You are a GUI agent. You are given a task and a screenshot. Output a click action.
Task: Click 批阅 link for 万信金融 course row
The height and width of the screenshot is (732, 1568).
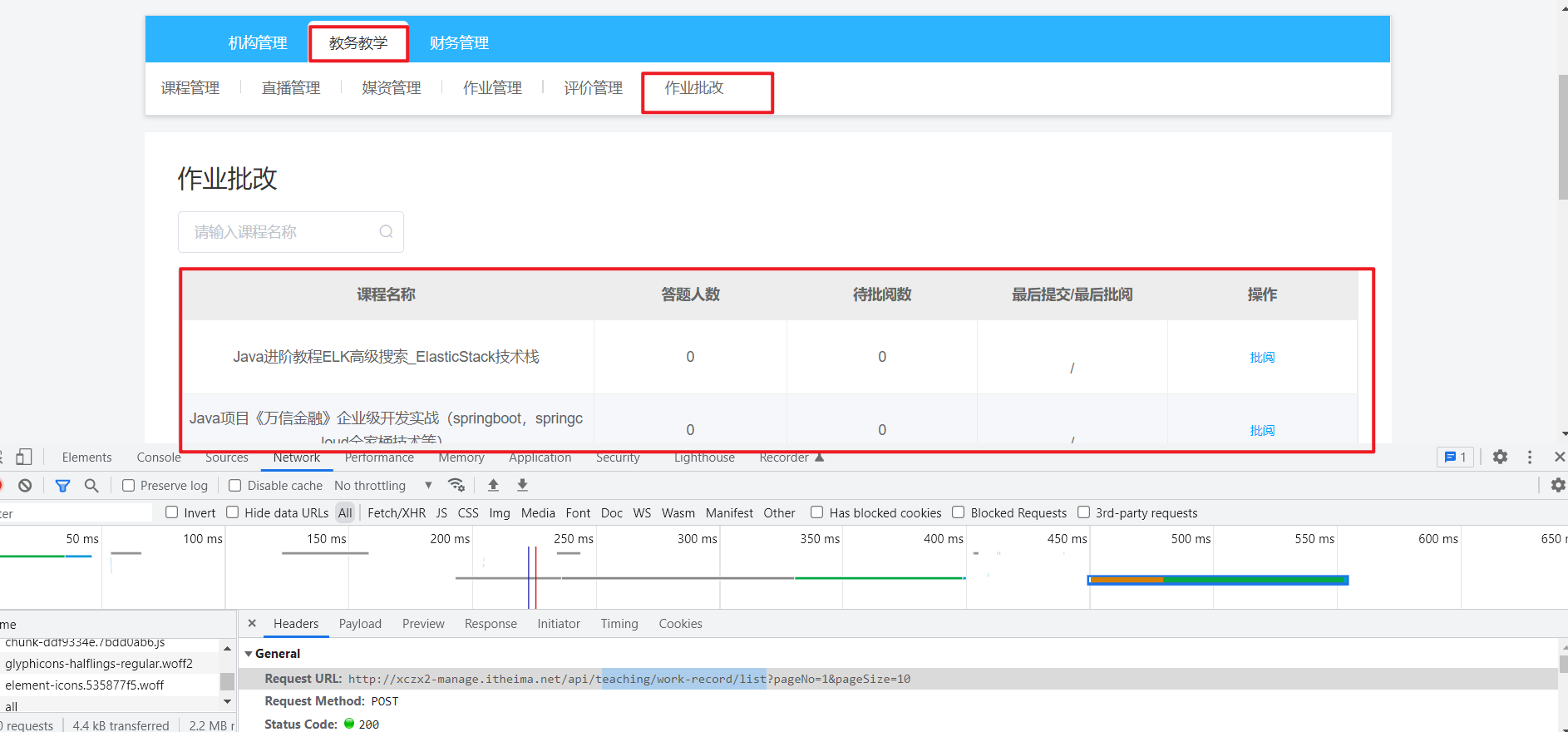tap(1262, 430)
